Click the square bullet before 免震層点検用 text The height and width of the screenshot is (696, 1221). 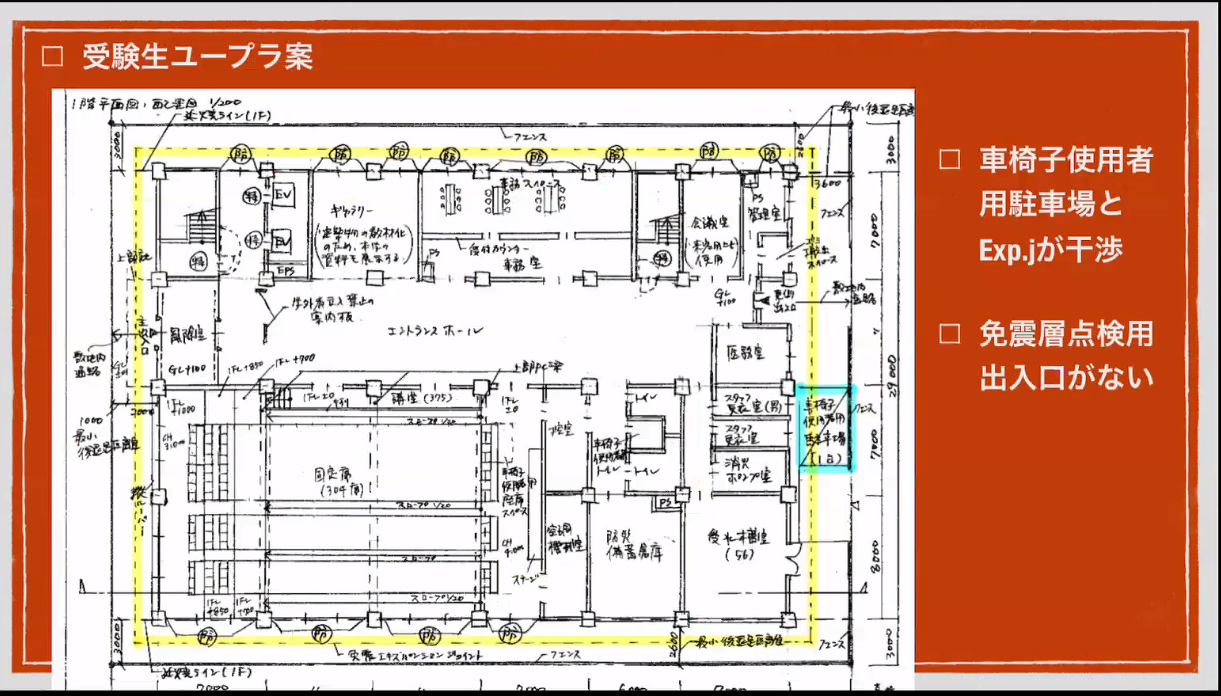tap(949, 334)
